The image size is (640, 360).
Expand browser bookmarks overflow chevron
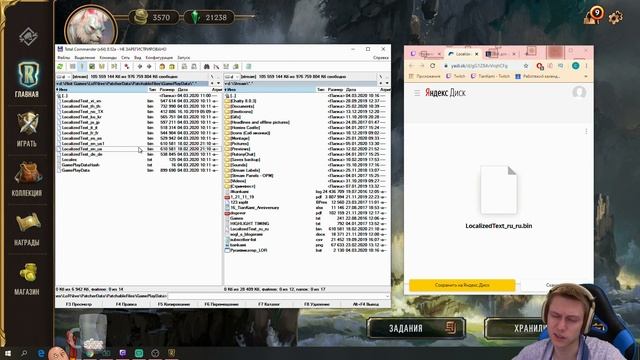(x=586, y=76)
